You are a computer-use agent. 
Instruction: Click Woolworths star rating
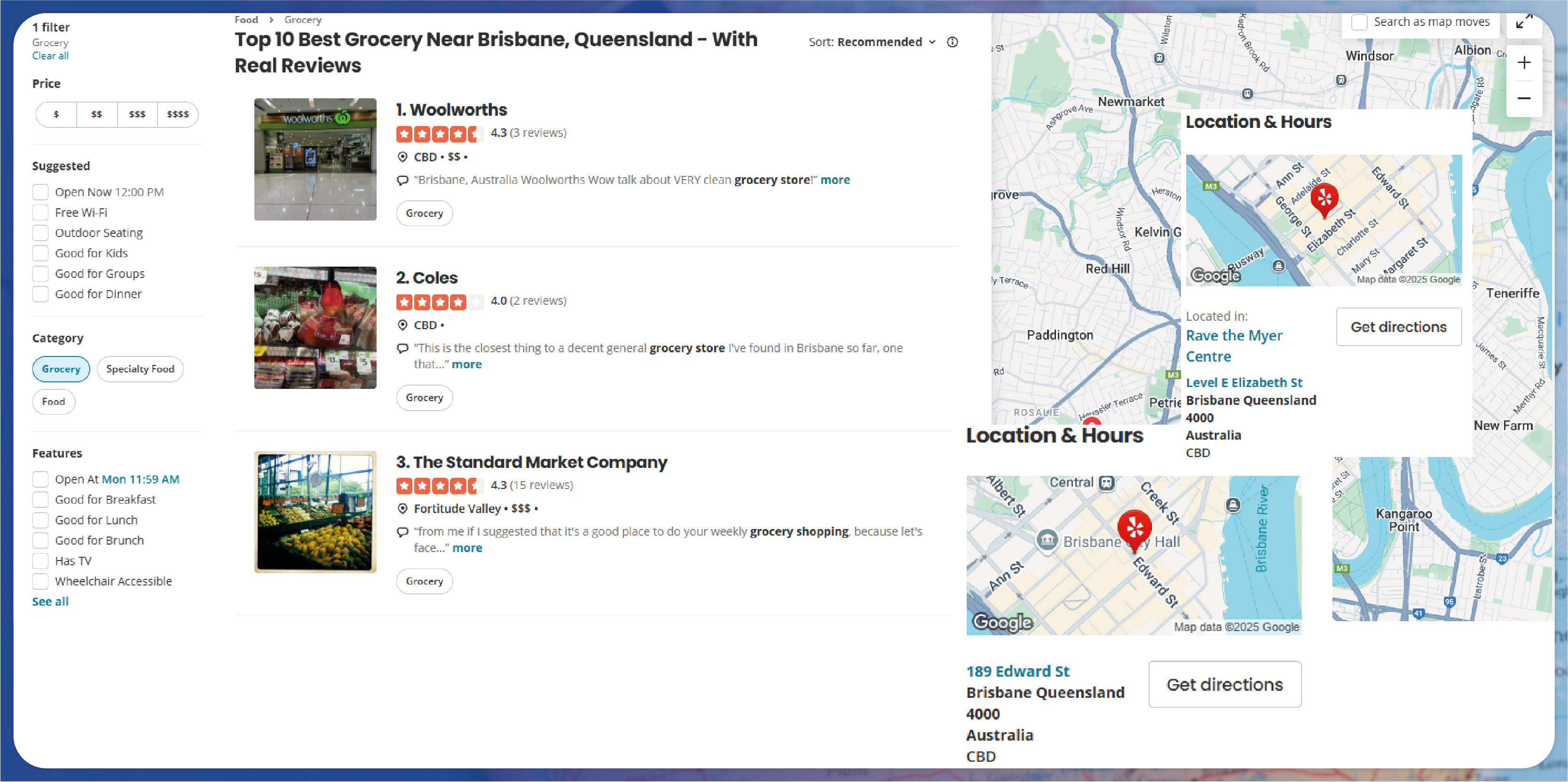coord(440,133)
